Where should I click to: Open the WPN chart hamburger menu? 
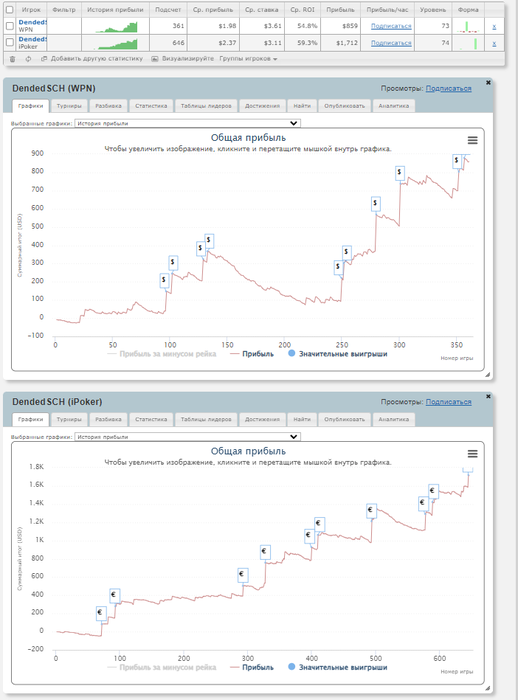[472, 140]
